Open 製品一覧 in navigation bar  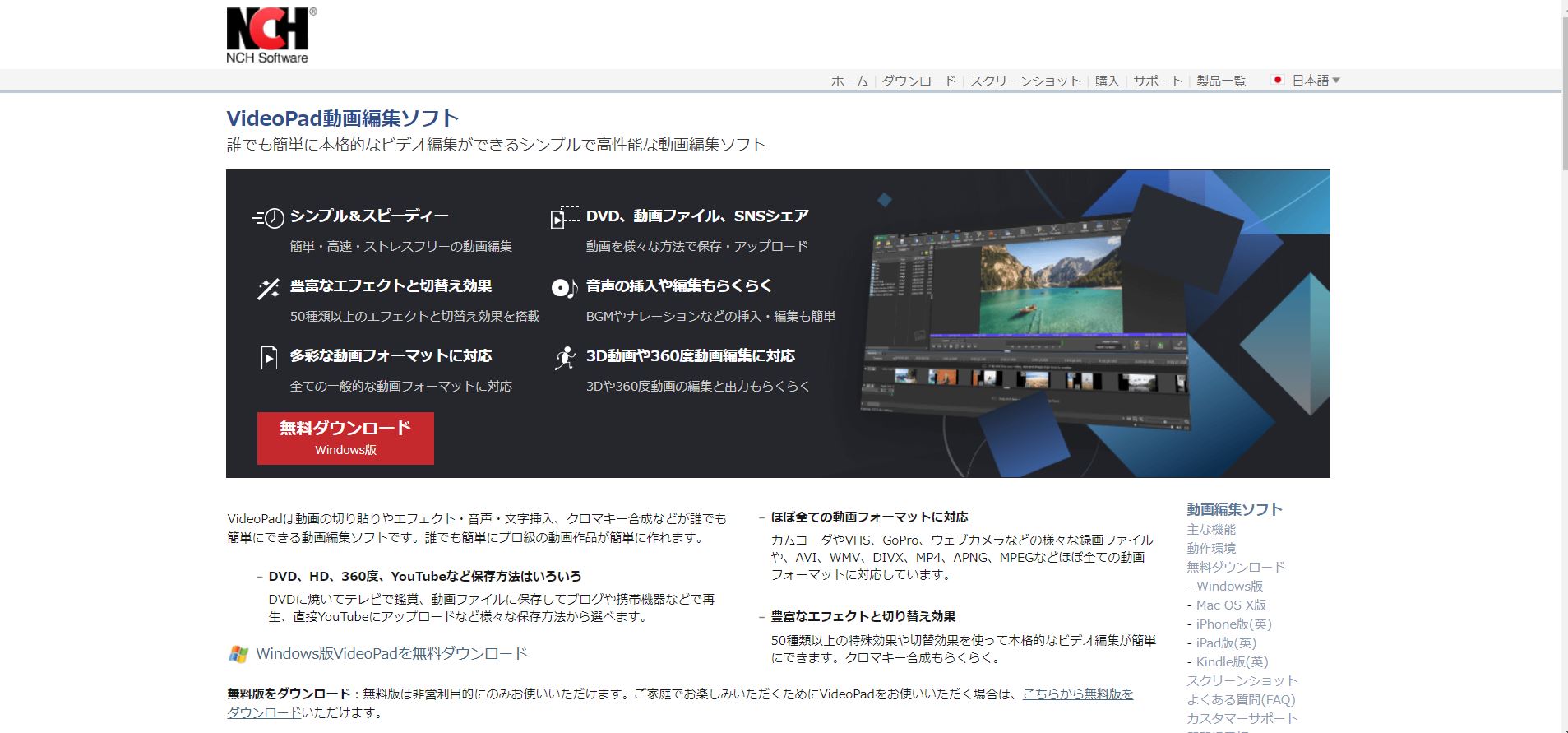(1221, 81)
